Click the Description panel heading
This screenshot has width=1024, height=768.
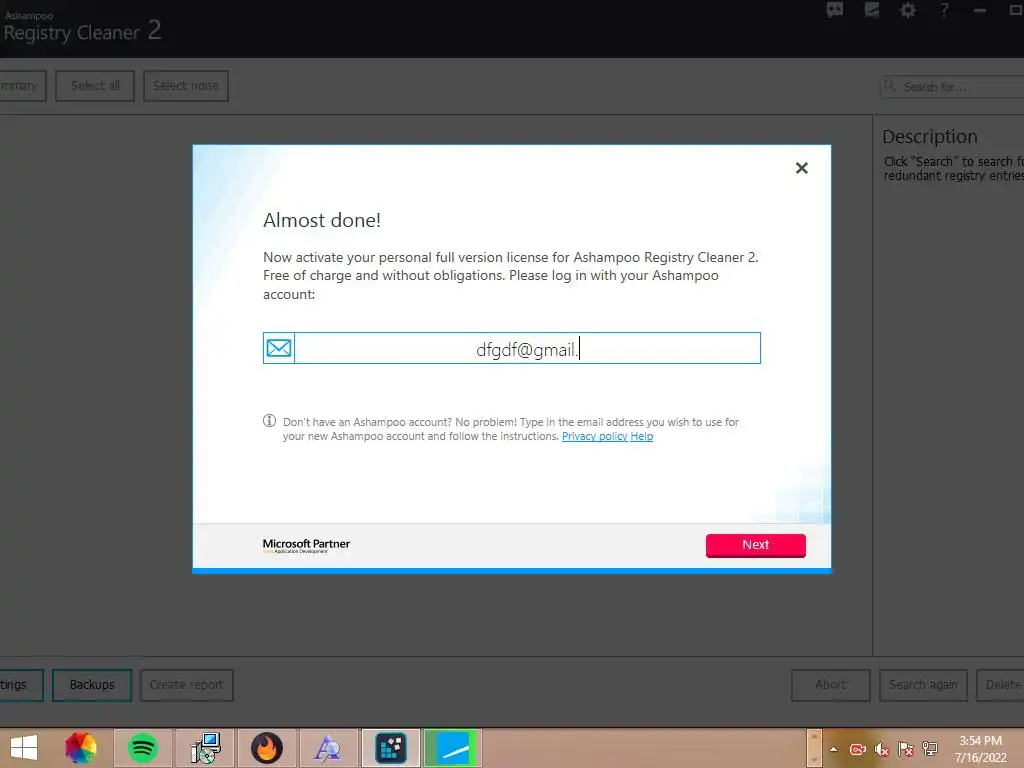point(930,136)
